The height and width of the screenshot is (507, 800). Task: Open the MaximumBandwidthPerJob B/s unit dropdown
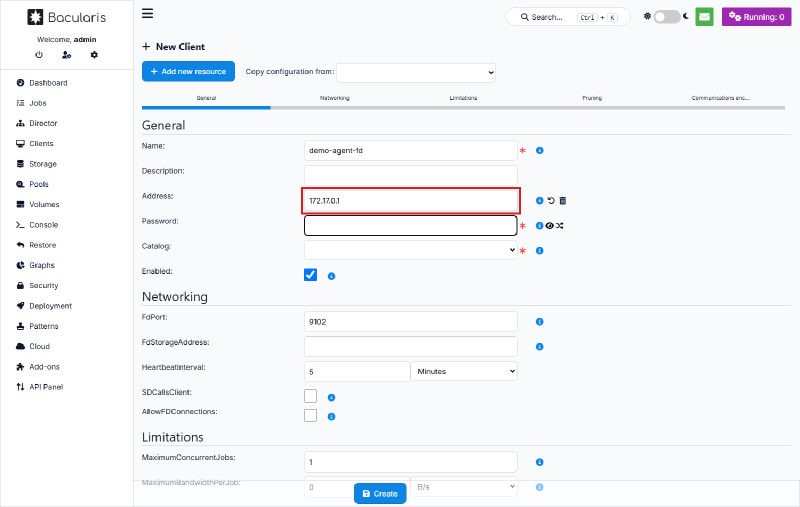(x=464, y=487)
